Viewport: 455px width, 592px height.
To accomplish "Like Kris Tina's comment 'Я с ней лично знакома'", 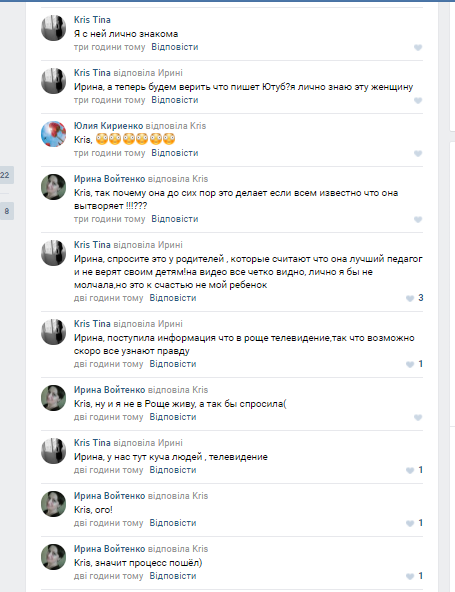I will click(418, 48).
